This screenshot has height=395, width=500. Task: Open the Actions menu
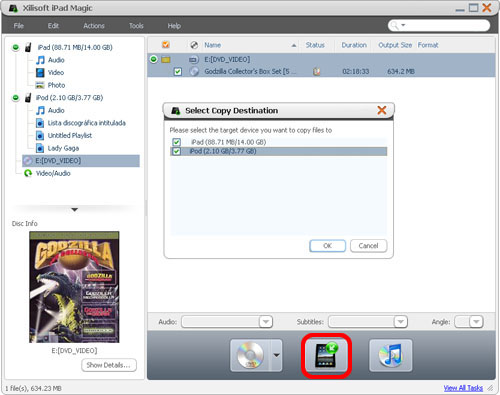(x=94, y=26)
